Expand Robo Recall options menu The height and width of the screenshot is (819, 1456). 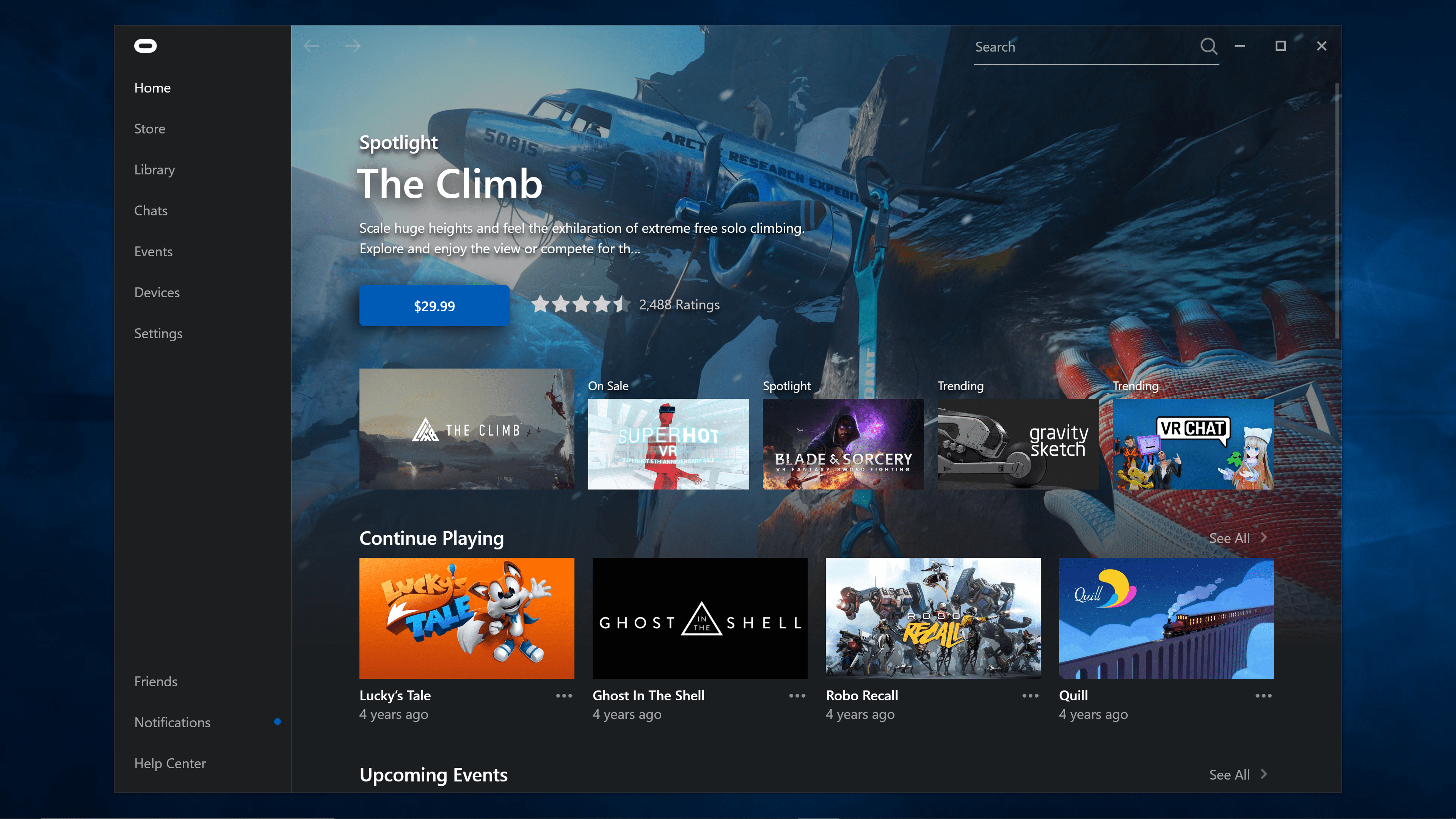[x=1029, y=695]
